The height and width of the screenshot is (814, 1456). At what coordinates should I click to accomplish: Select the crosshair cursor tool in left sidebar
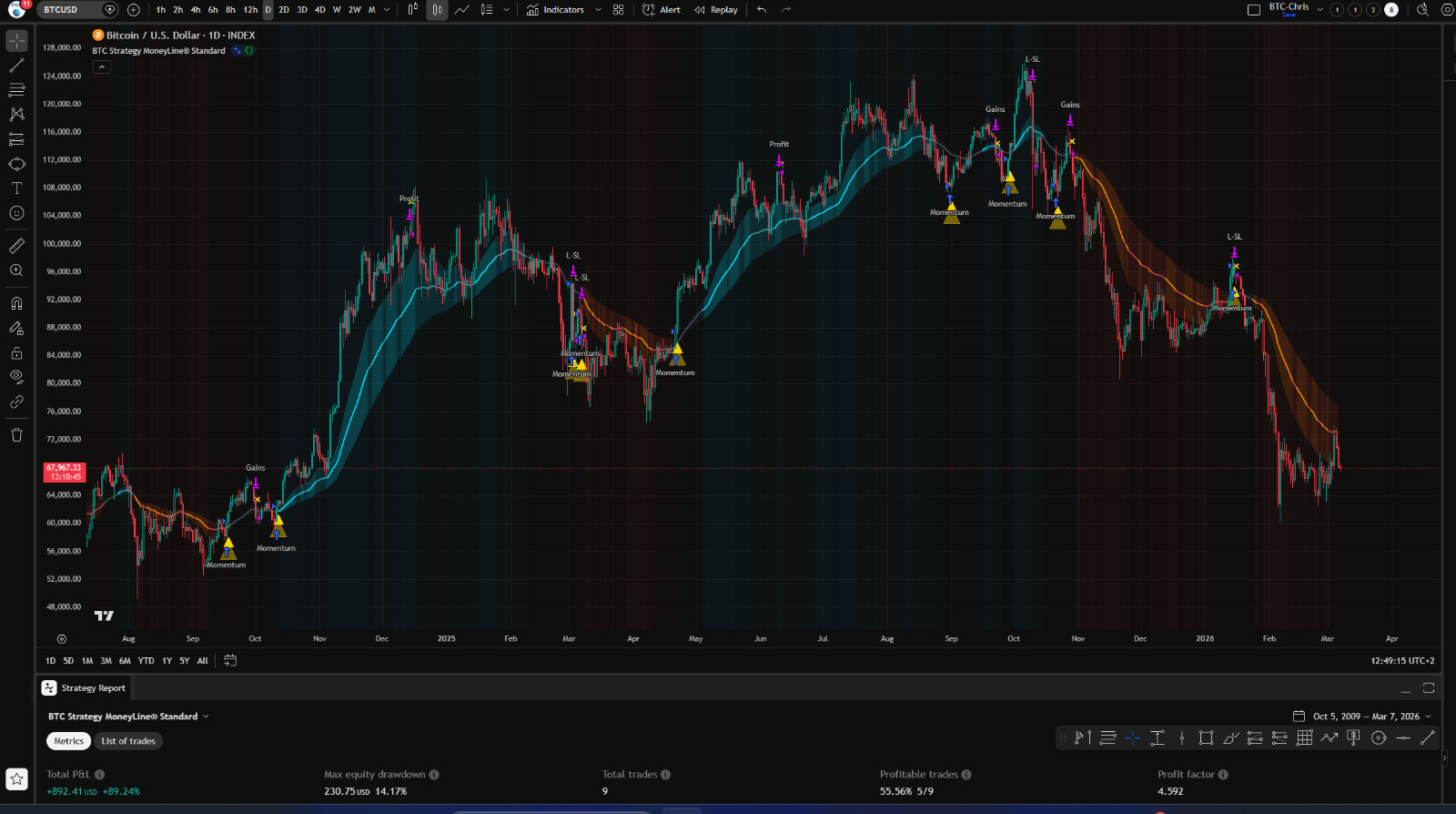tap(16, 41)
